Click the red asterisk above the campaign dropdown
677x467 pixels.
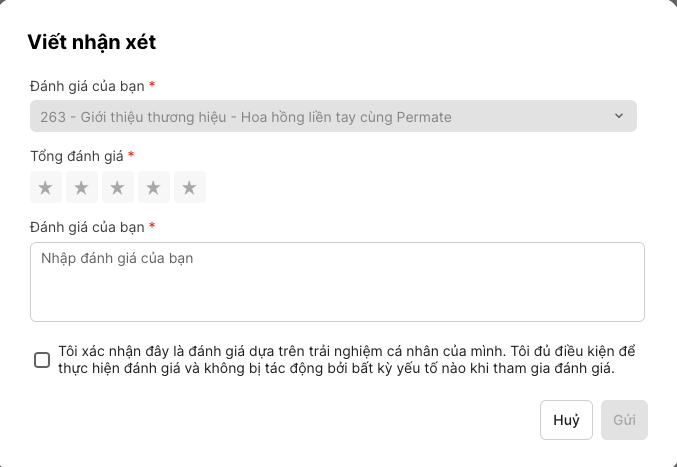click(x=152, y=85)
